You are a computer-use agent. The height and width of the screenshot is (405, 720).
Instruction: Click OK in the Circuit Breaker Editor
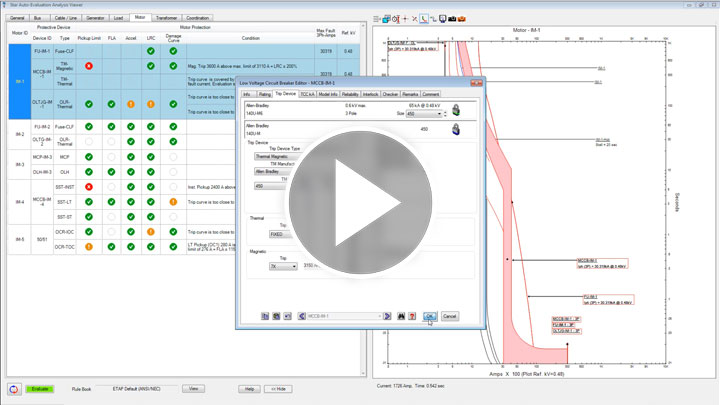[429, 316]
